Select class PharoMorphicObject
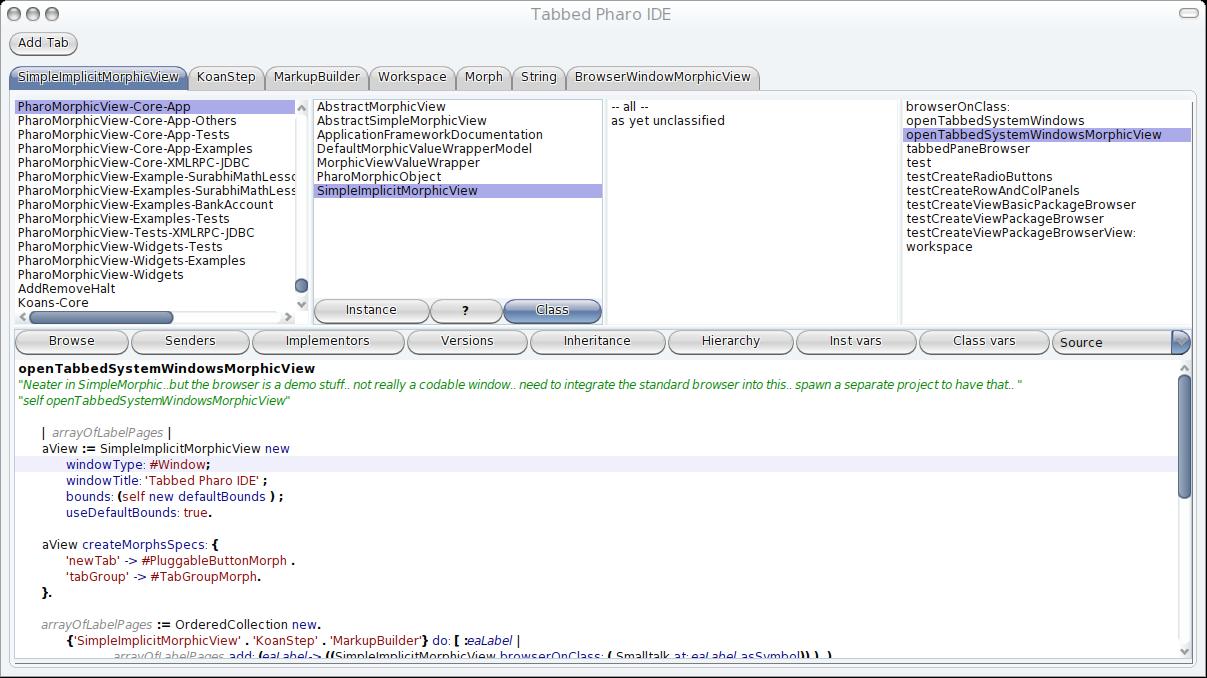 pos(458,177)
